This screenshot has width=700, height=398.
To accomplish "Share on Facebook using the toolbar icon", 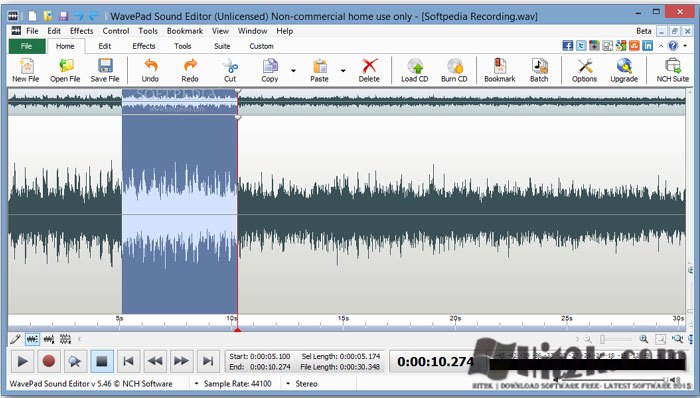I will (x=567, y=46).
